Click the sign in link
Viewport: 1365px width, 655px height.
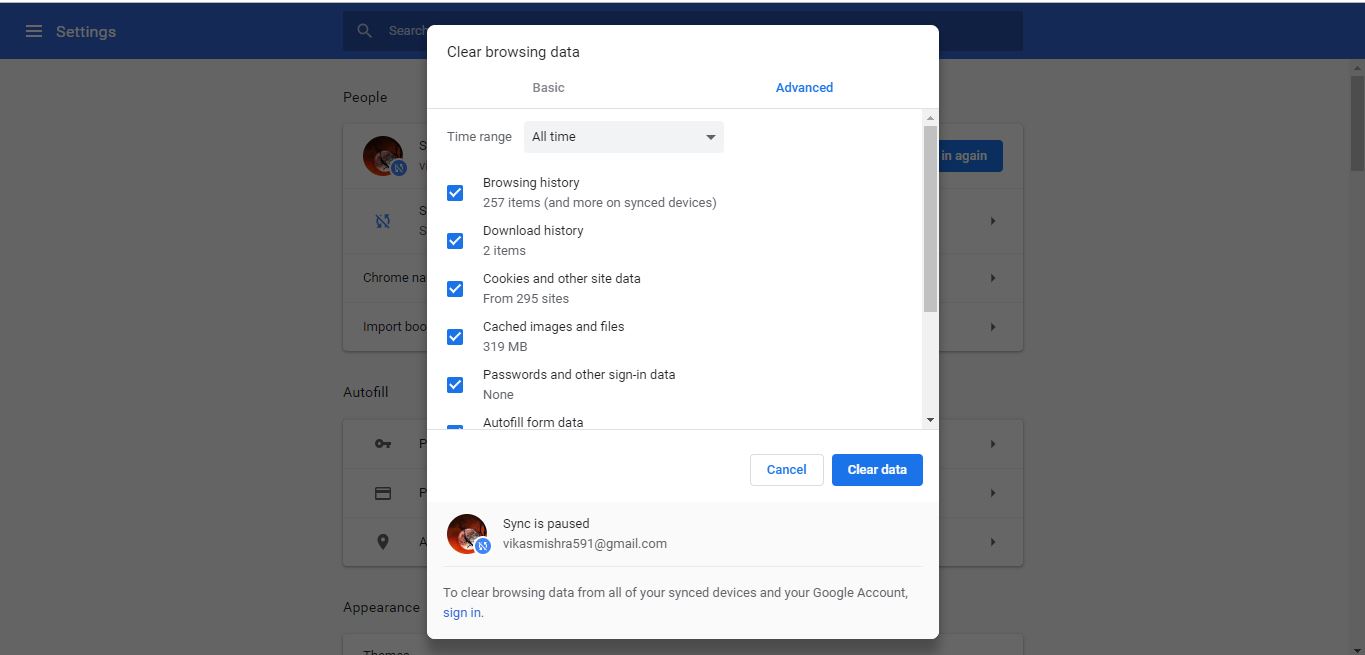[462, 613]
